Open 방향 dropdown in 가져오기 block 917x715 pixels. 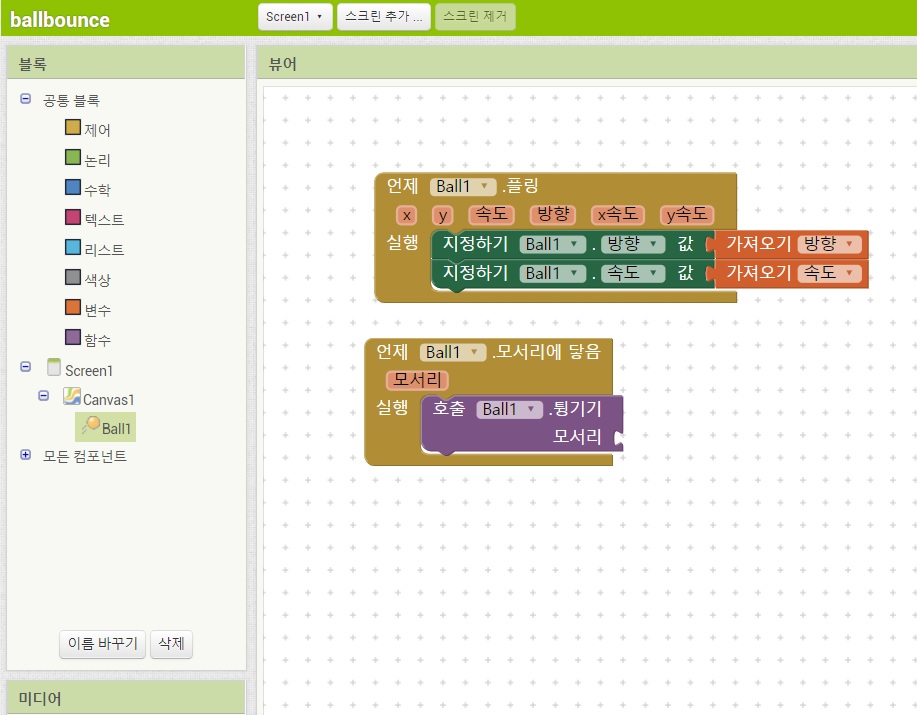click(829, 244)
